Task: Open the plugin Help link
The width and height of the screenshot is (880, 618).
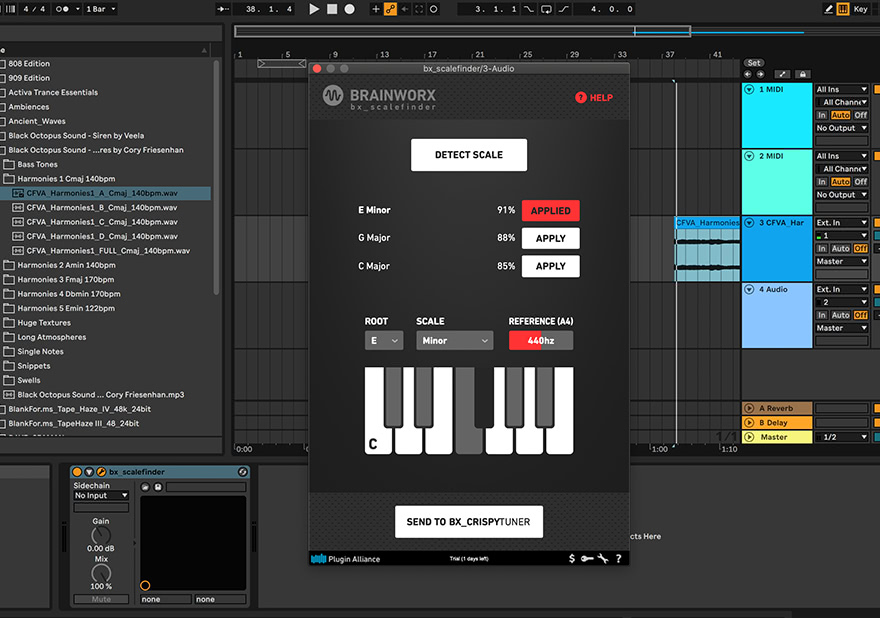Action: pos(594,98)
